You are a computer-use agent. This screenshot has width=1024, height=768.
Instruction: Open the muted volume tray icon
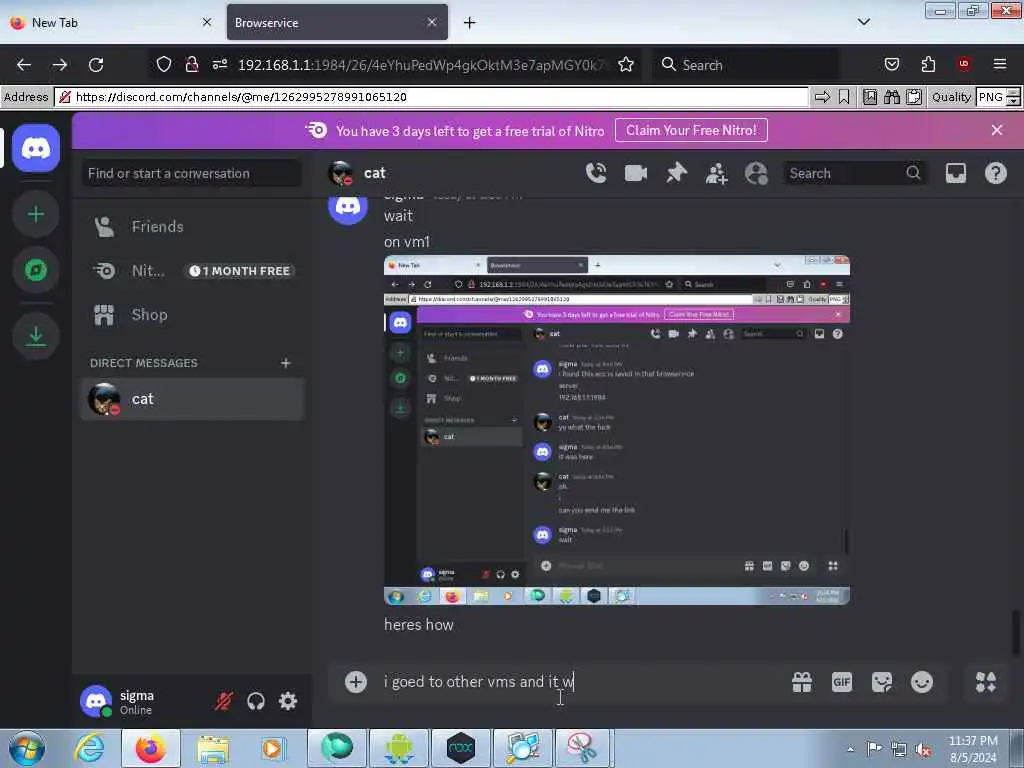pyautogui.click(x=923, y=750)
